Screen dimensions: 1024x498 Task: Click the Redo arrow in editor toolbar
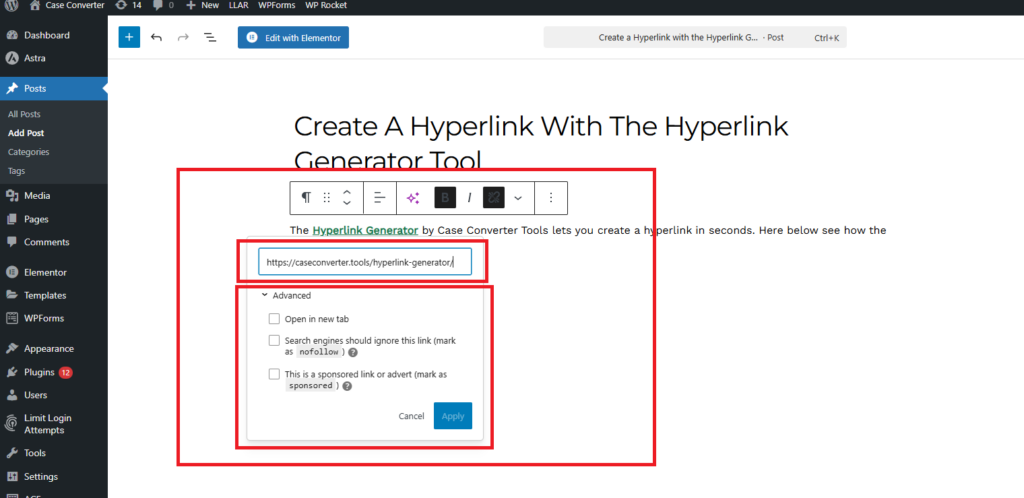184,37
